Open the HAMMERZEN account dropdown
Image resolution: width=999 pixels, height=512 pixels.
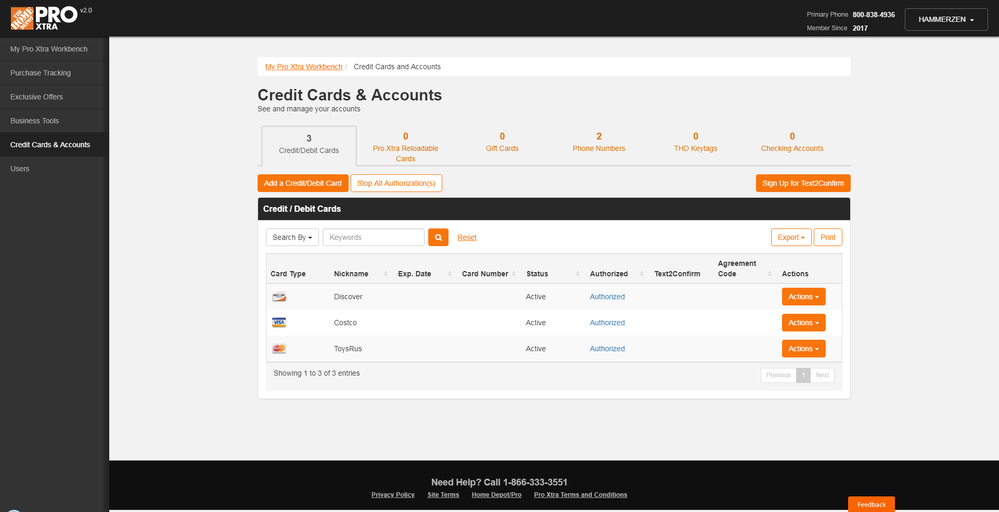946,20
